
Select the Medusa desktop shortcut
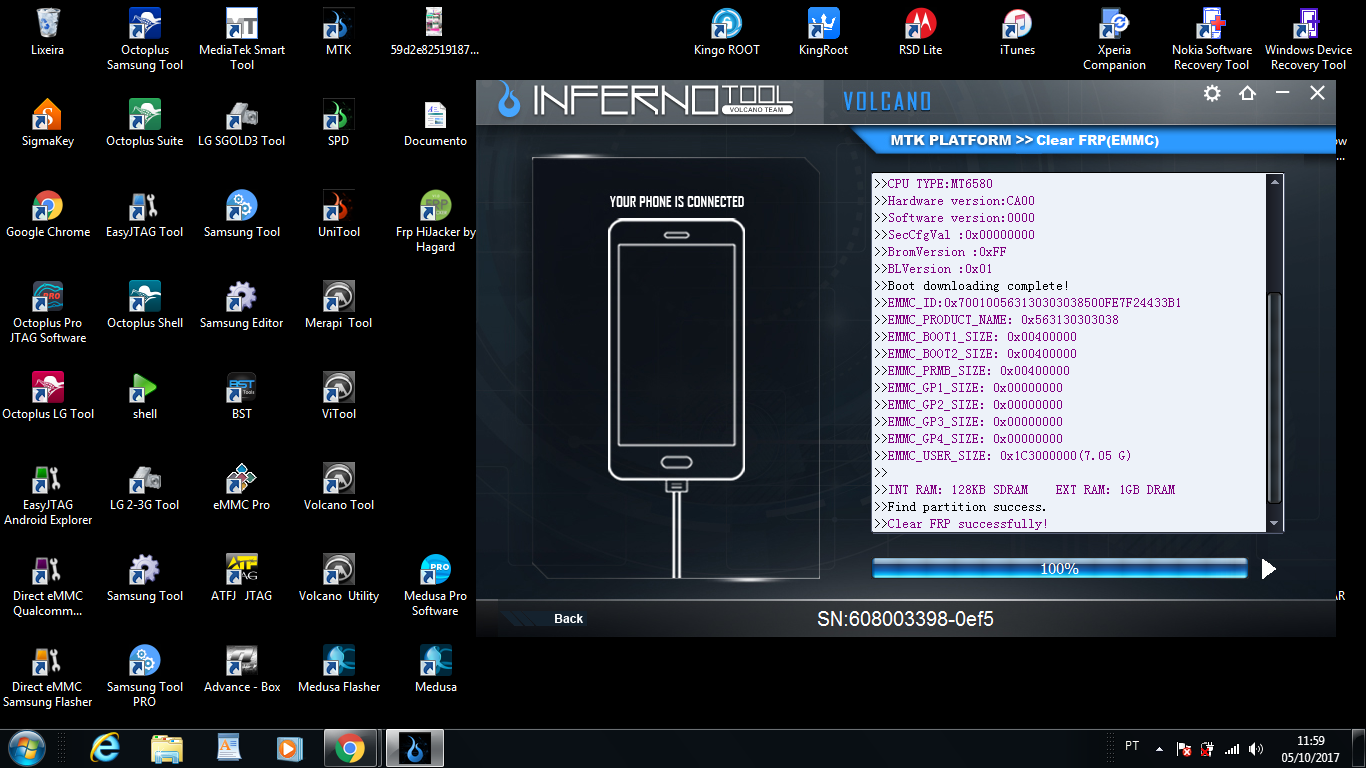tap(435, 669)
